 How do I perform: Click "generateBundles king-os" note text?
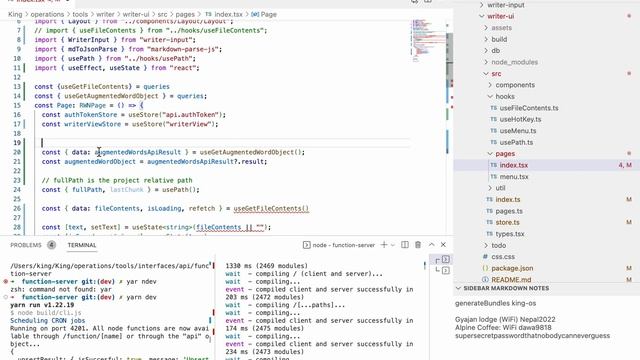[496, 303]
